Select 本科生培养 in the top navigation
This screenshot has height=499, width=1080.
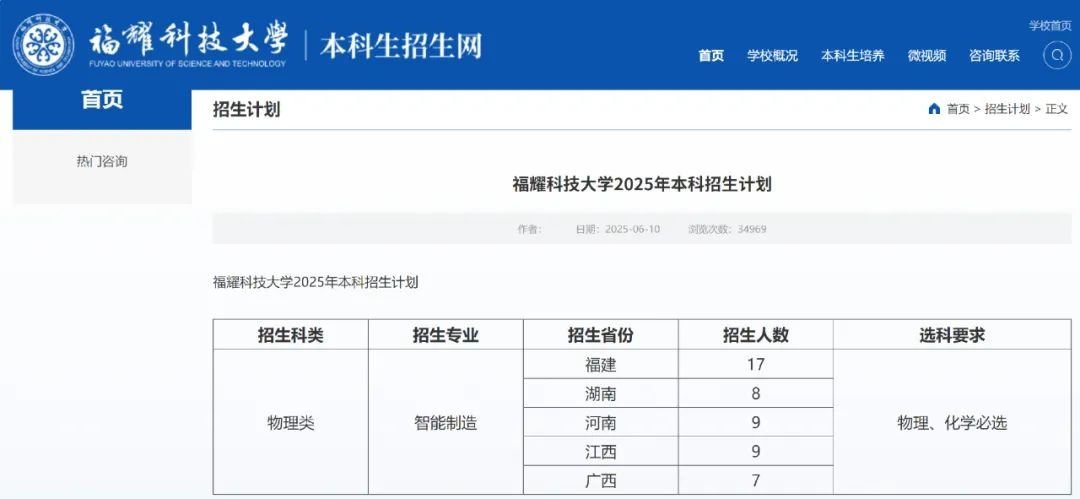pyautogui.click(x=852, y=56)
